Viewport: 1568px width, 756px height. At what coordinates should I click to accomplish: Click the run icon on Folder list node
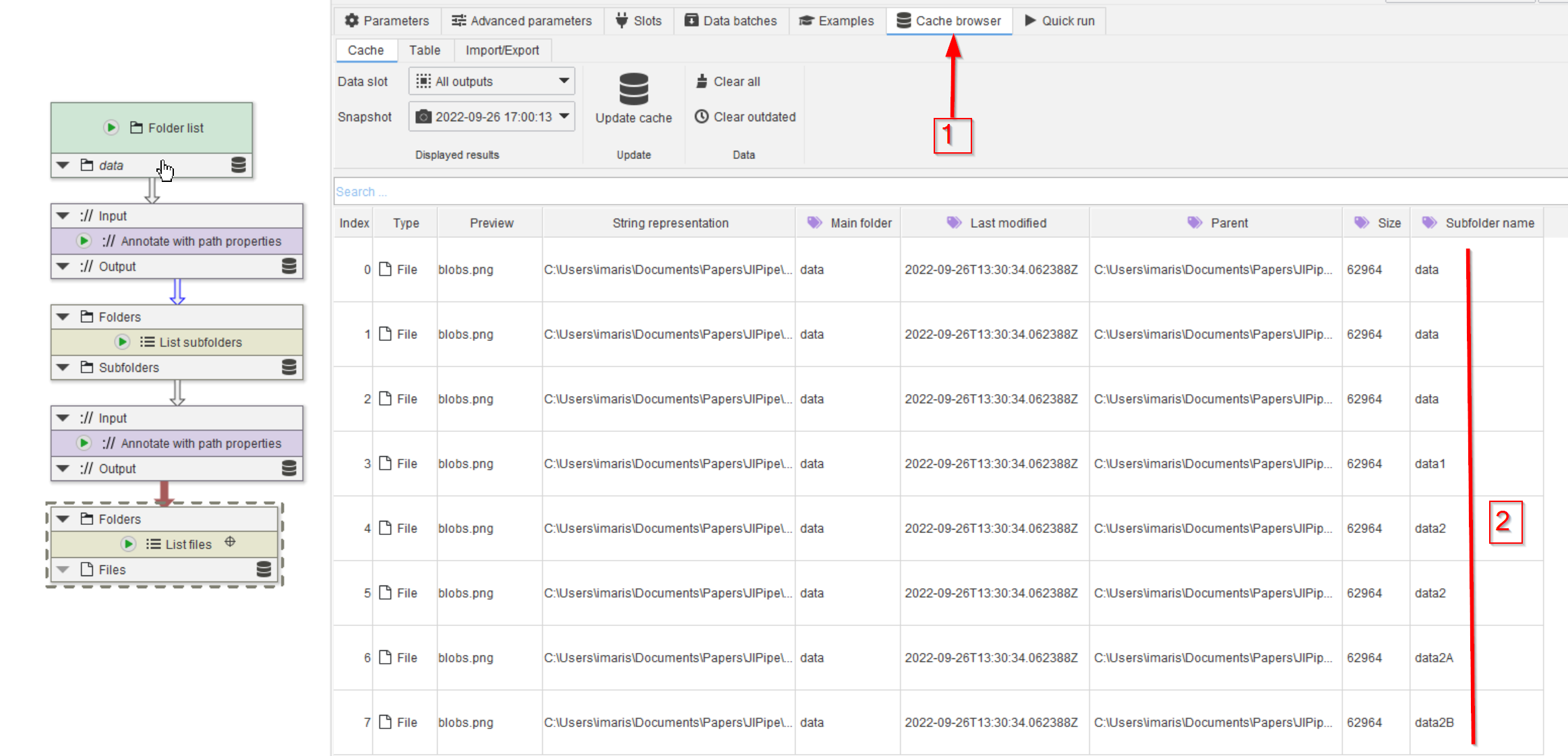pyautogui.click(x=111, y=127)
